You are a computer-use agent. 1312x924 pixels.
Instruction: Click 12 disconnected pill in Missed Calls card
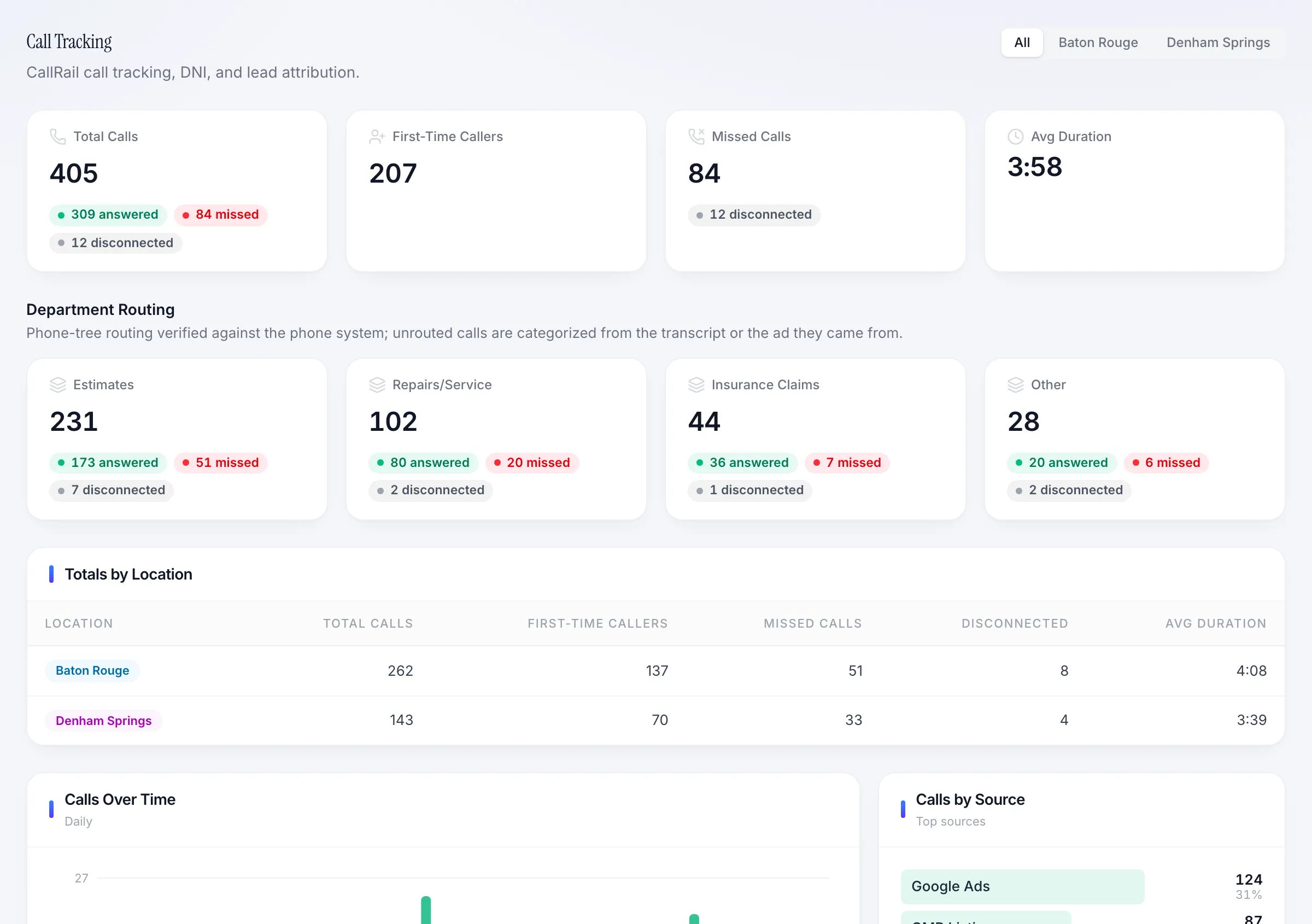[754, 215]
